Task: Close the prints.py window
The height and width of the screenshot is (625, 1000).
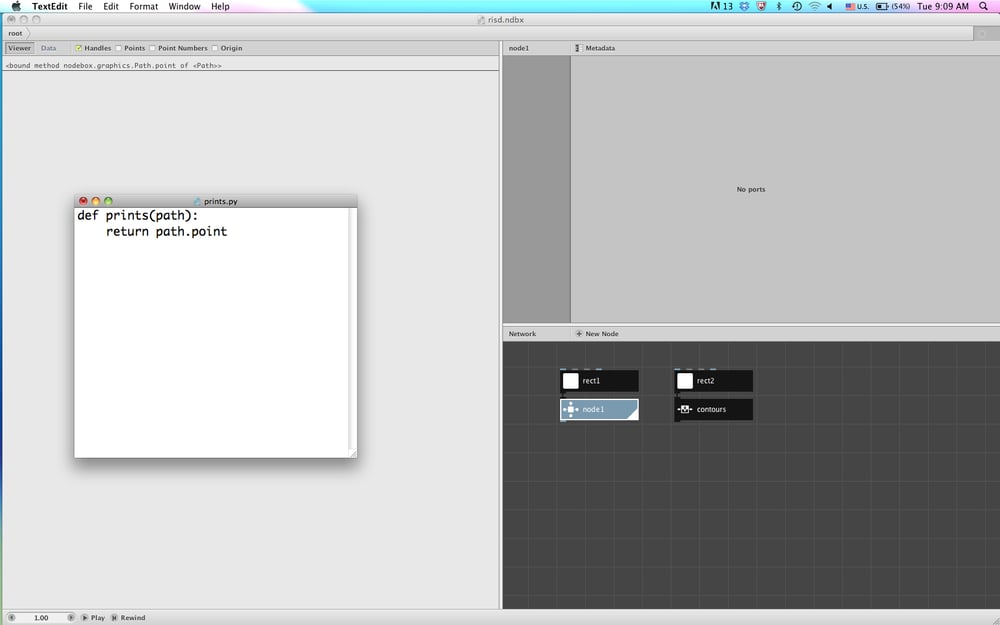Action: click(x=83, y=201)
